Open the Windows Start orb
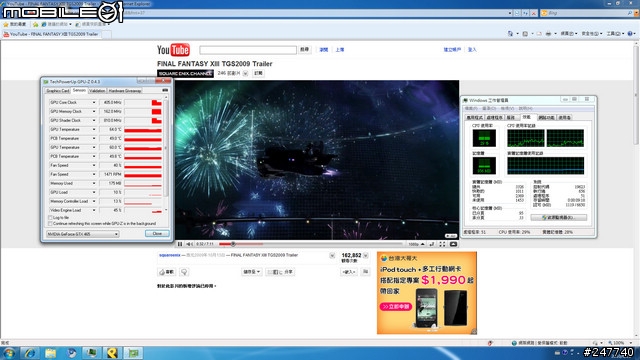 [9, 353]
